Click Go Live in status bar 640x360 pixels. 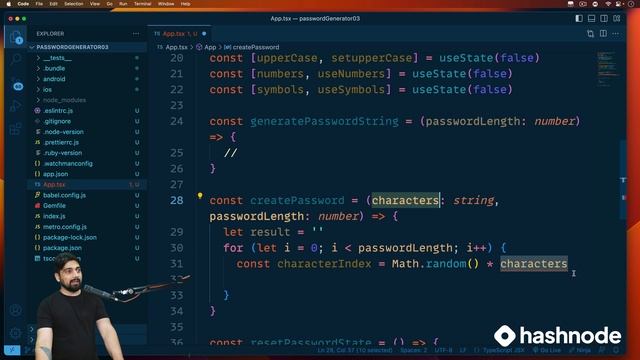(x=547, y=350)
